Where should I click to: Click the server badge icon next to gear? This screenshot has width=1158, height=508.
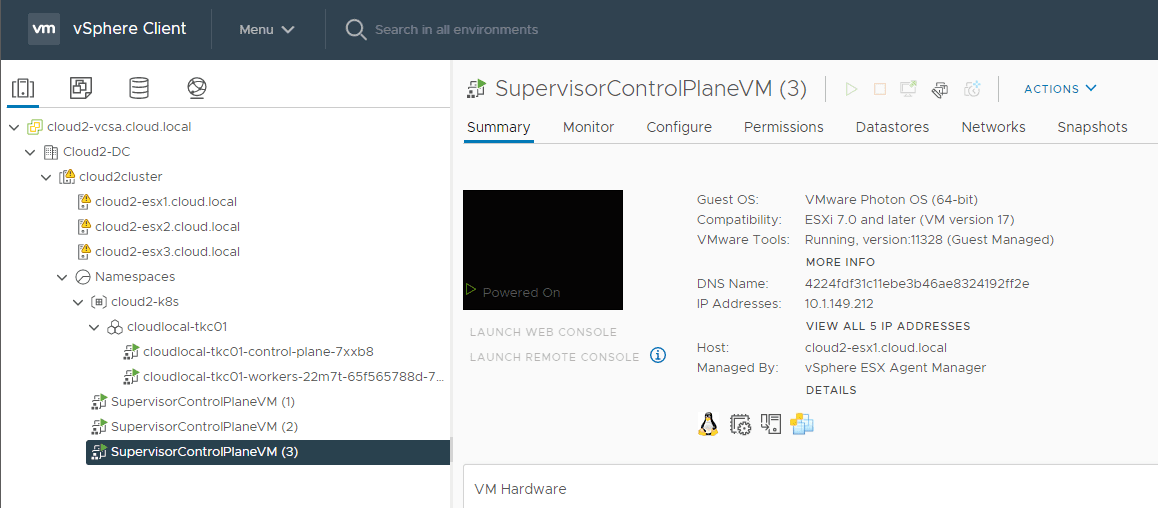point(771,424)
